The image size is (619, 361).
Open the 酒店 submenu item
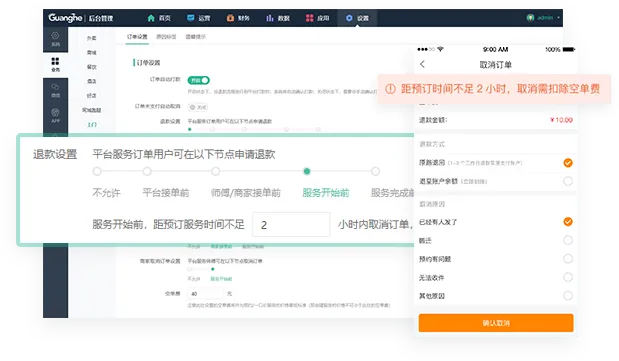[92, 81]
